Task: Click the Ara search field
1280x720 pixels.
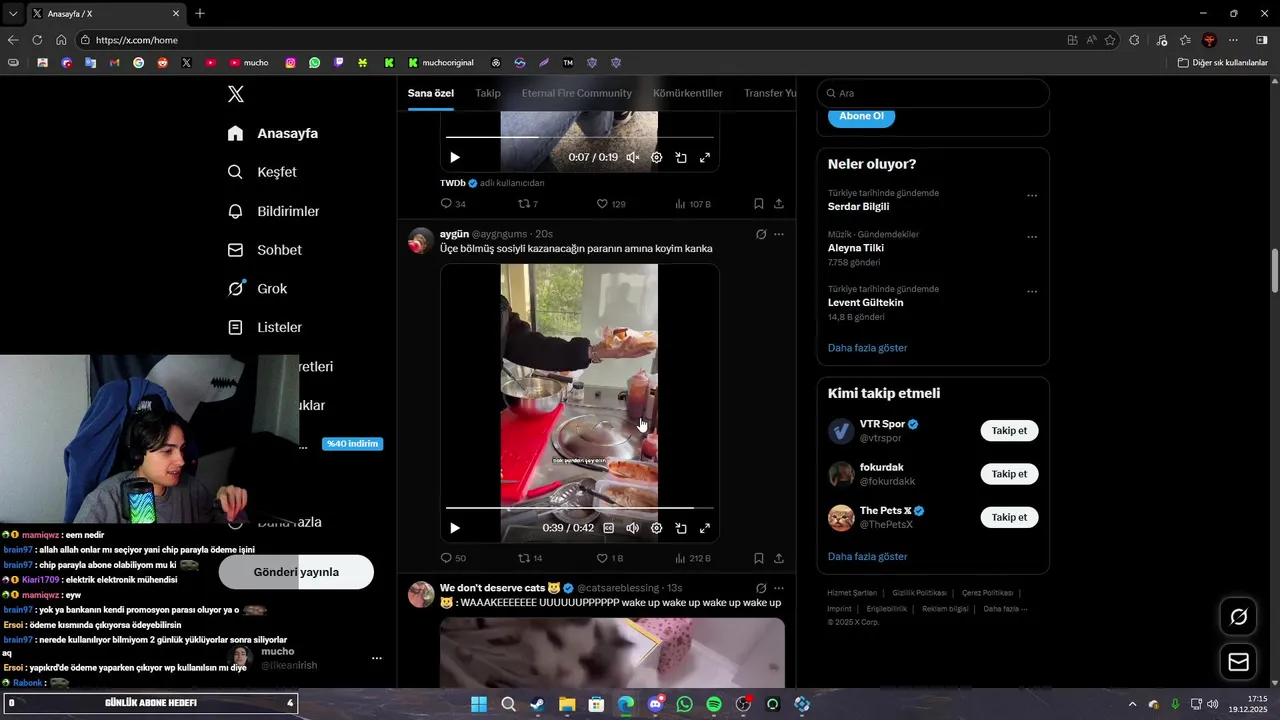Action: tap(933, 93)
